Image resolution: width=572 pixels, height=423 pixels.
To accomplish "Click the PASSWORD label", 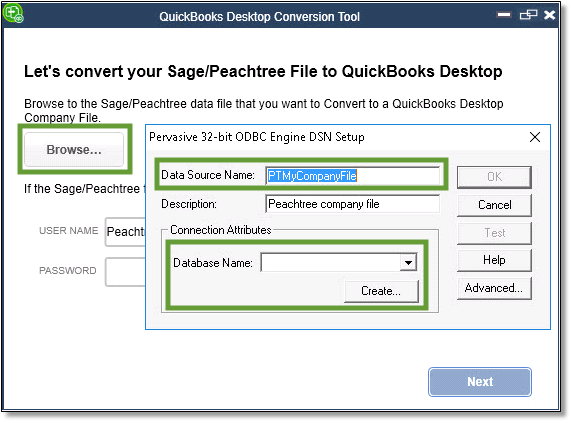I will click(68, 271).
